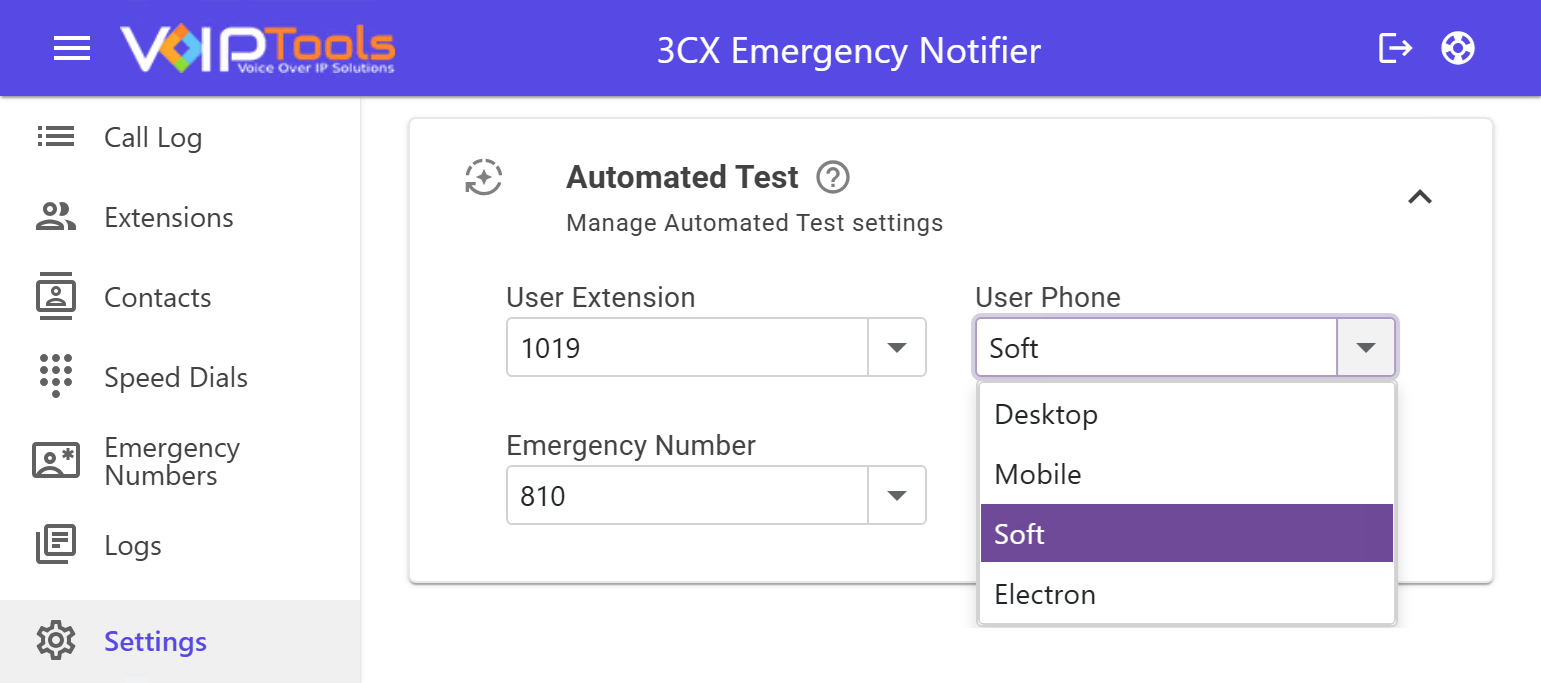The image size is (1541, 683).
Task: Collapse the Automated Test panel
Action: (x=1420, y=197)
